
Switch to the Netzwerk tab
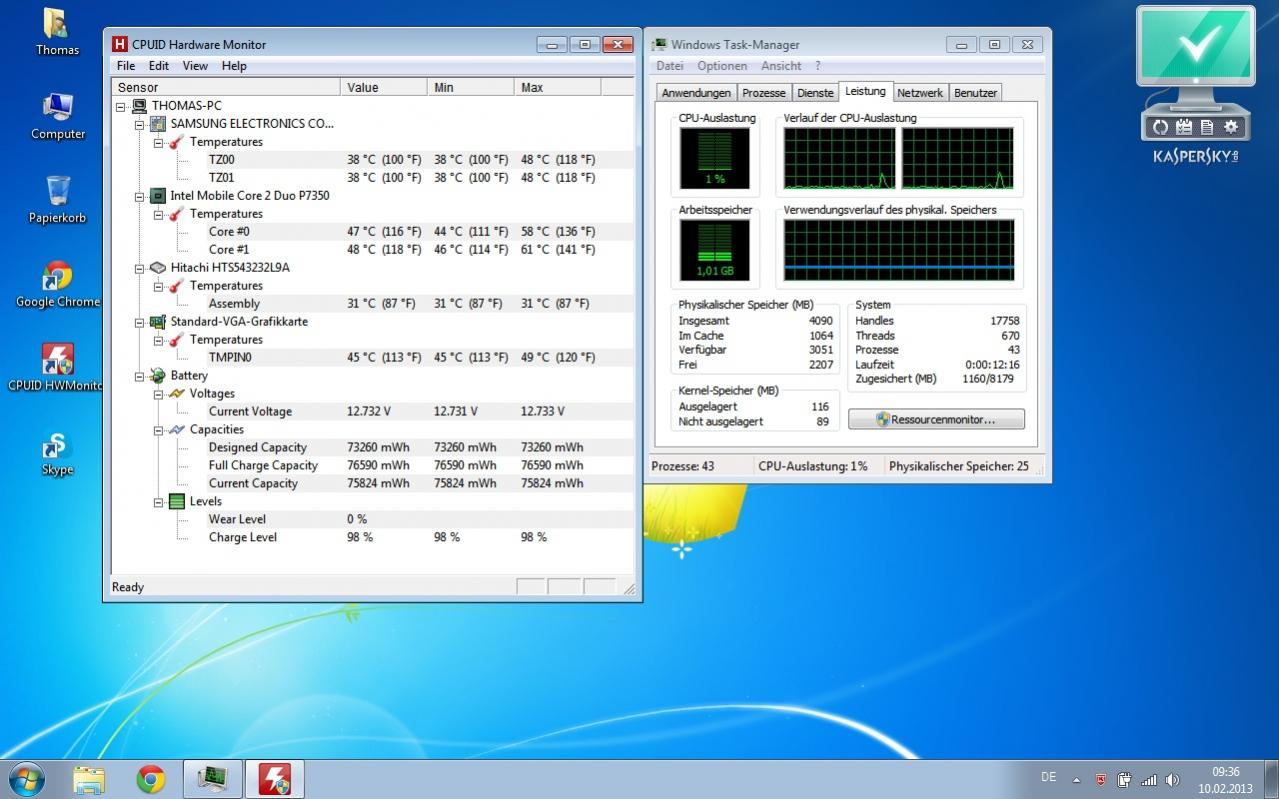pyautogui.click(x=920, y=93)
